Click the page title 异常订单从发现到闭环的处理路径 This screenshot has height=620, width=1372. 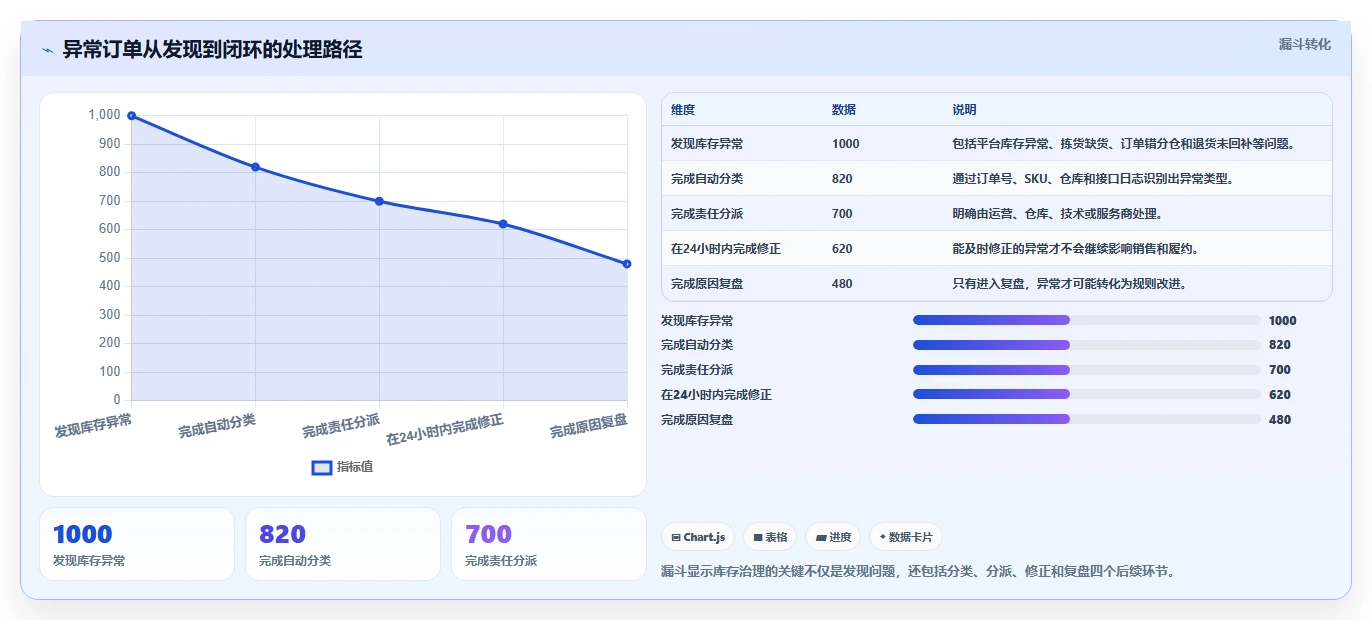click(x=212, y=50)
